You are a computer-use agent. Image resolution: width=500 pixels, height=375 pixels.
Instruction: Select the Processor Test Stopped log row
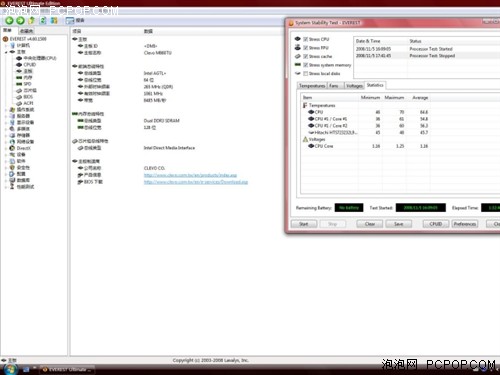427,56
